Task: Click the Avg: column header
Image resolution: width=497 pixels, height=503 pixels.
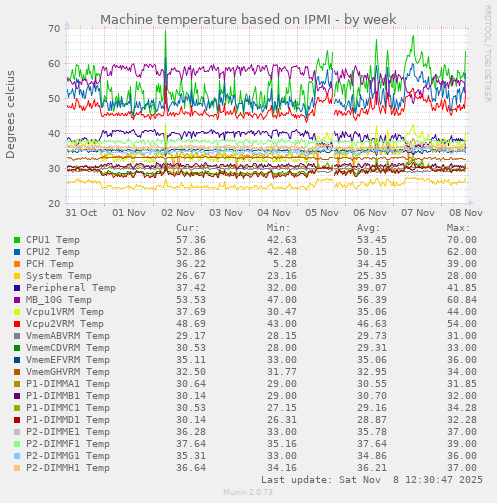Action: pos(369,228)
